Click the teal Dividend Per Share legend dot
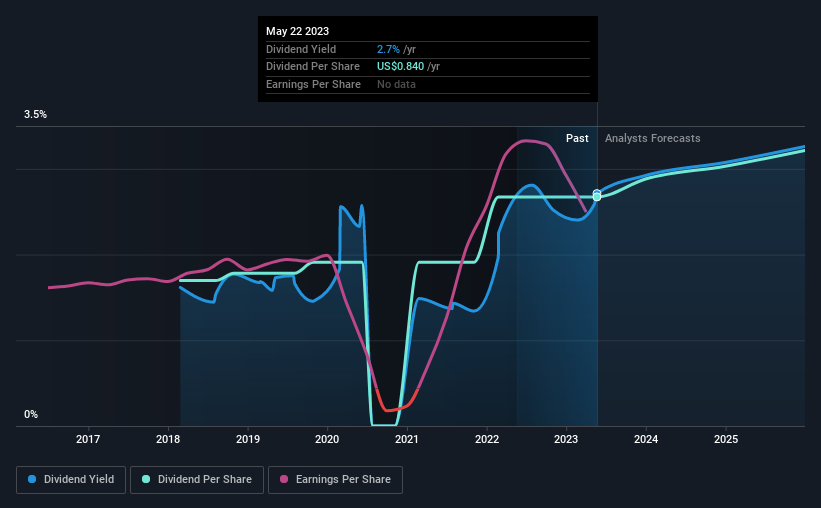Screen dimensions: 821x508 coord(146,479)
